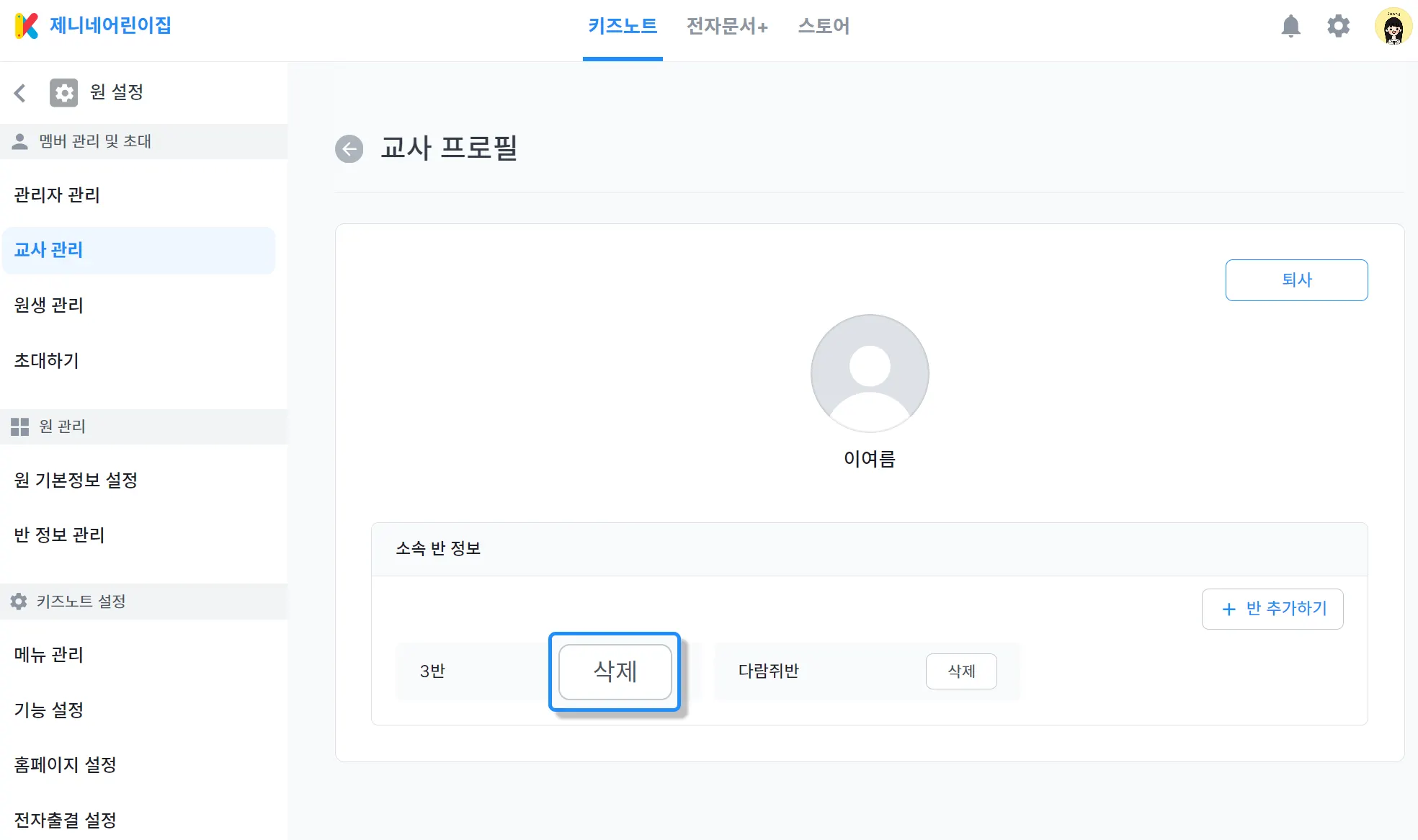This screenshot has width=1418, height=840.
Task: Select 원생 관리 in sidebar
Action: click(x=49, y=305)
